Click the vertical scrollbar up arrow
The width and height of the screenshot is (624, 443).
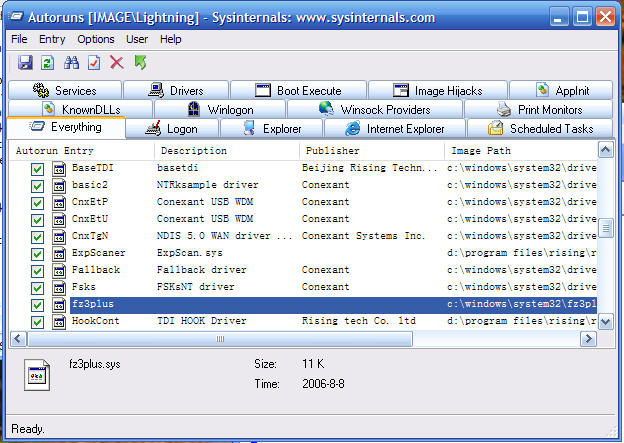pyautogui.click(x=605, y=150)
